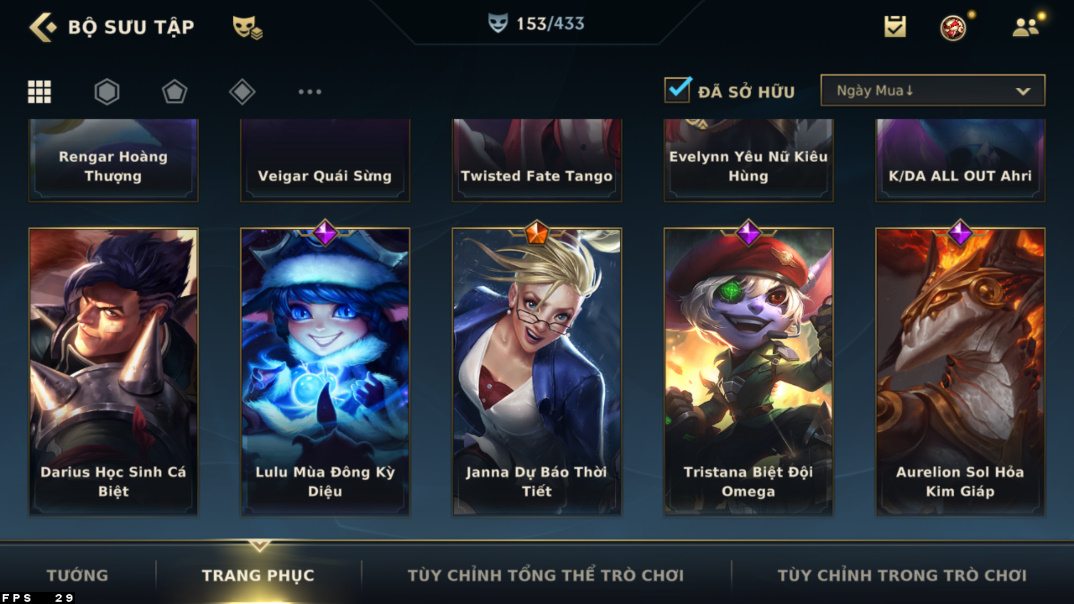The width and height of the screenshot is (1074, 604).
Task: Filter skins by the diamond rarity icon
Action: pyautogui.click(x=242, y=91)
